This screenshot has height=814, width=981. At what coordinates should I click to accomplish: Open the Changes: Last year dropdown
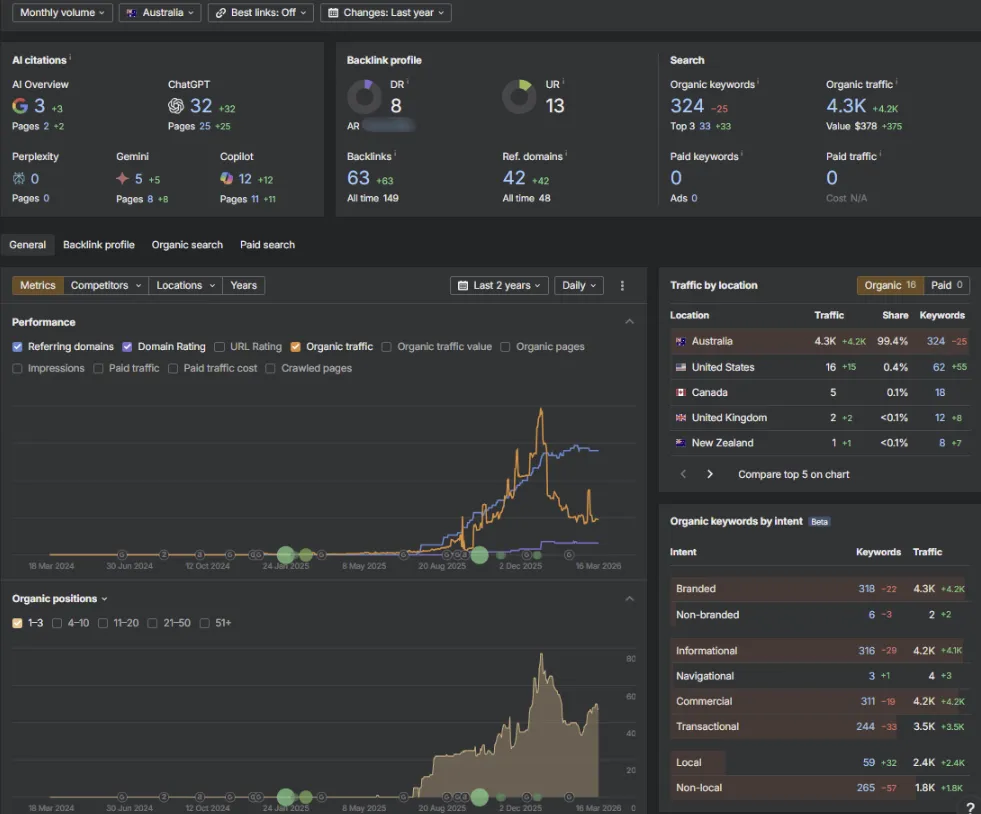pyautogui.click(x=386, y=13)
